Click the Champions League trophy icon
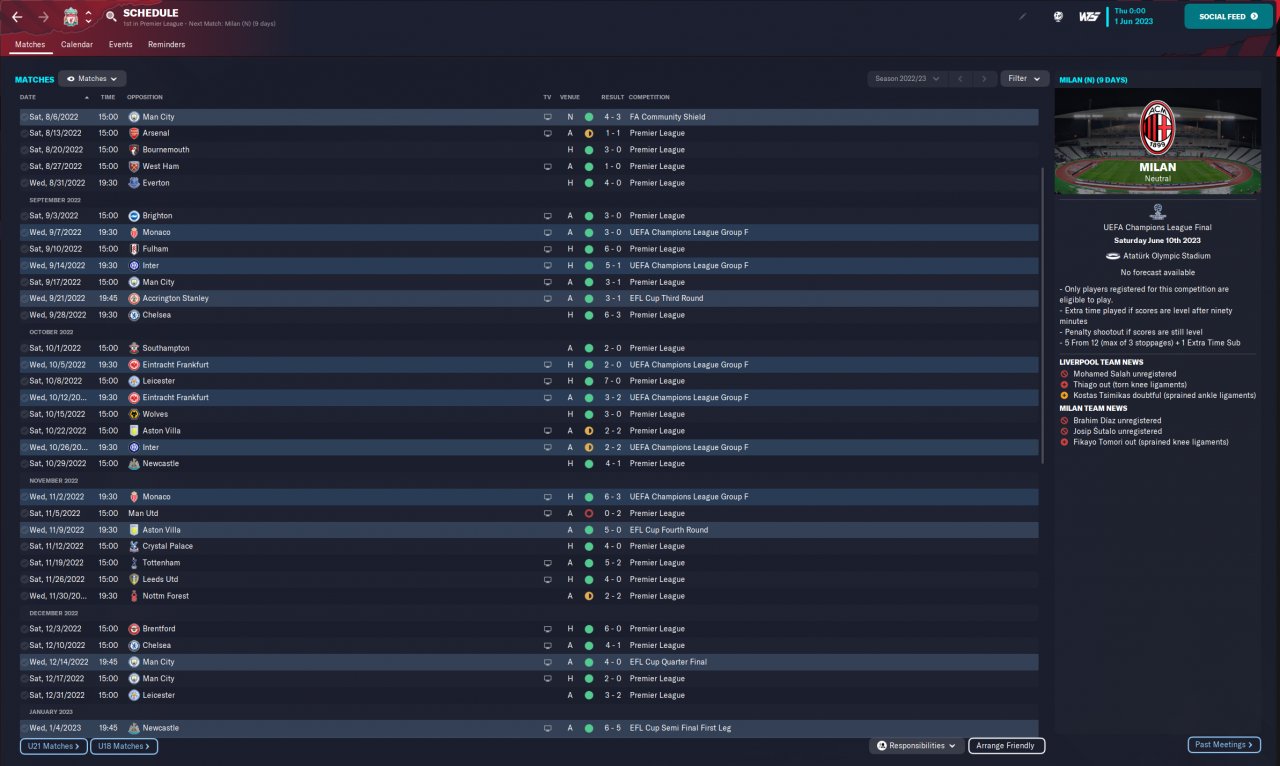1280x766 pixels. (1157, 211)
